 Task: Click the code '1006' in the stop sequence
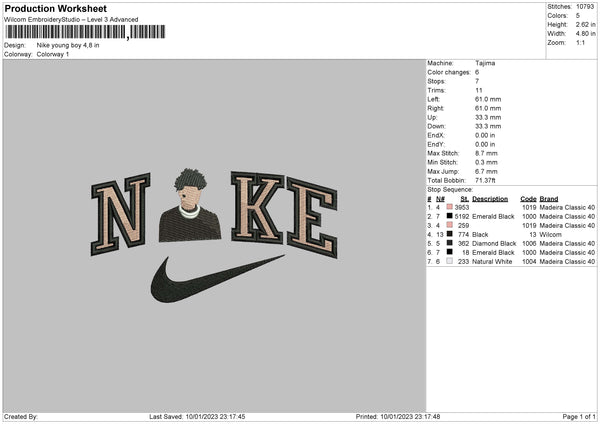[x=529, y=243]
